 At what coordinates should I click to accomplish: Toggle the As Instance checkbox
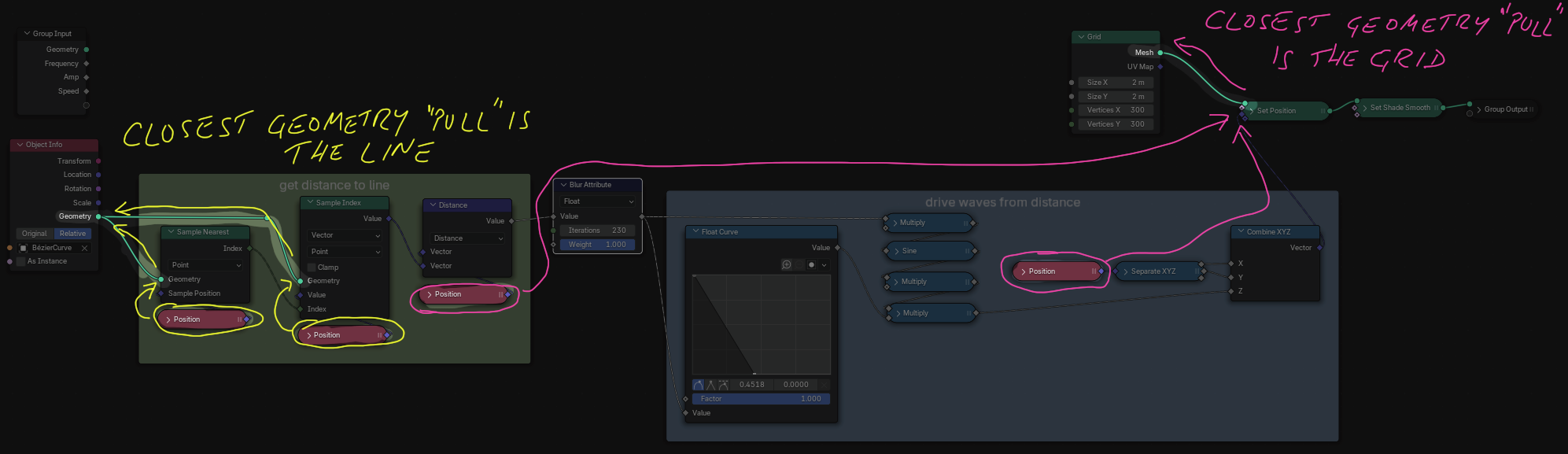(x=21, y=261)
